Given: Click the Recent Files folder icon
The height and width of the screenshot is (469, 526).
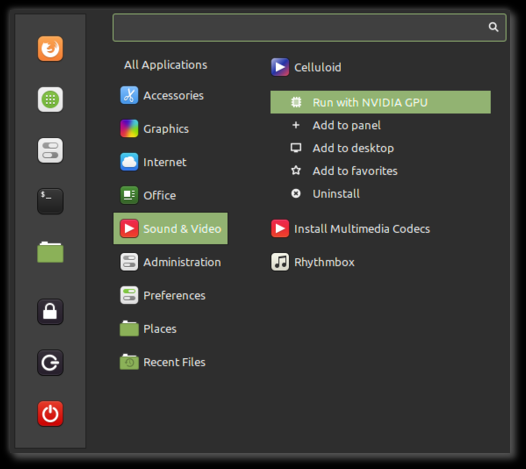Looking at the screenshot, I should [x=129, y=362].
